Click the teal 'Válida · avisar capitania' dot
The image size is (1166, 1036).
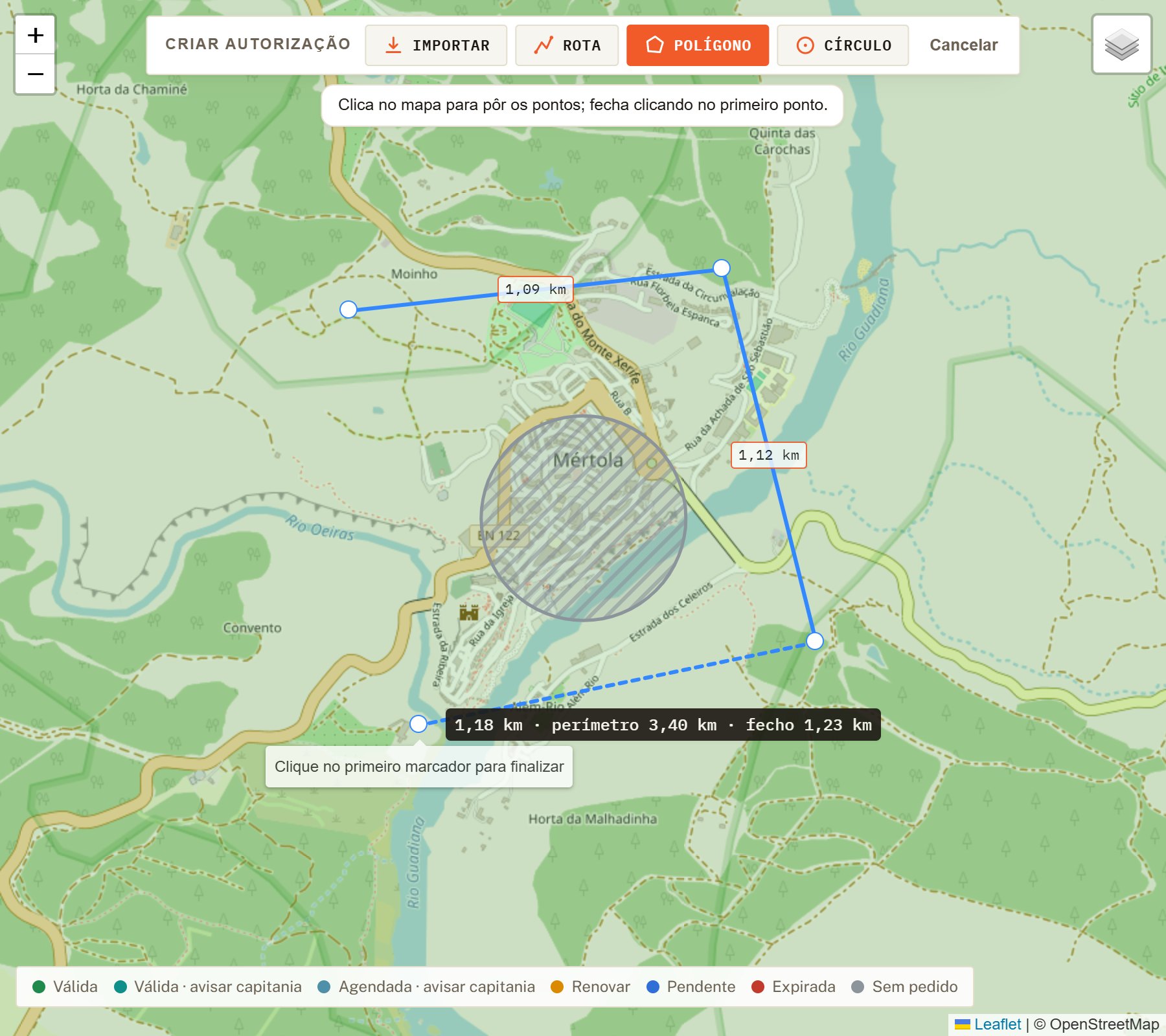point(120,987)
